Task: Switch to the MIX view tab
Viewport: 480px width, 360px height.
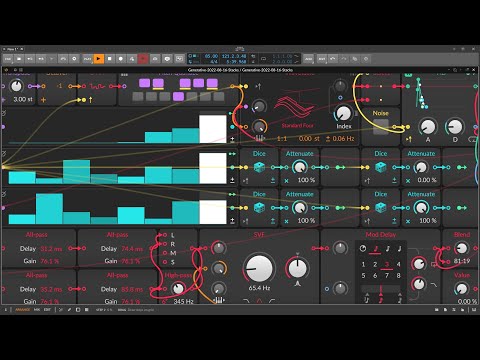Action: click(37, 310)
